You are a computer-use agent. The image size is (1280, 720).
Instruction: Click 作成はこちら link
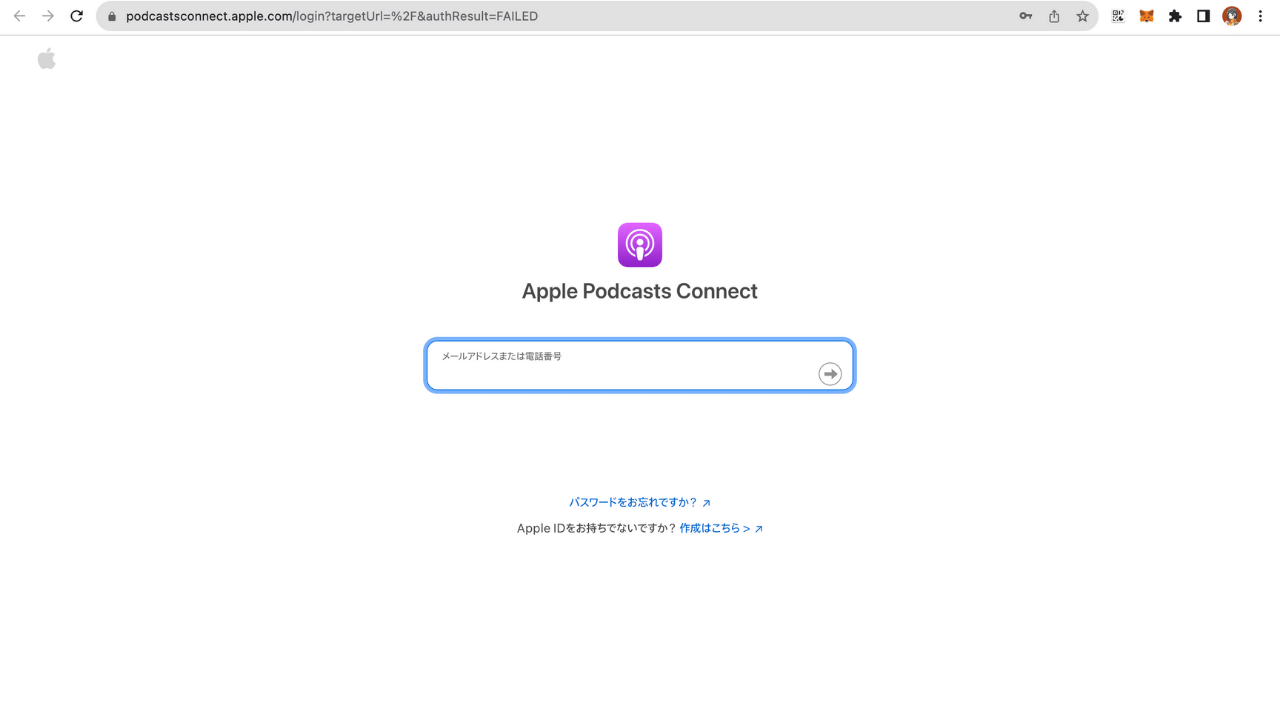[x=721, y=529]
